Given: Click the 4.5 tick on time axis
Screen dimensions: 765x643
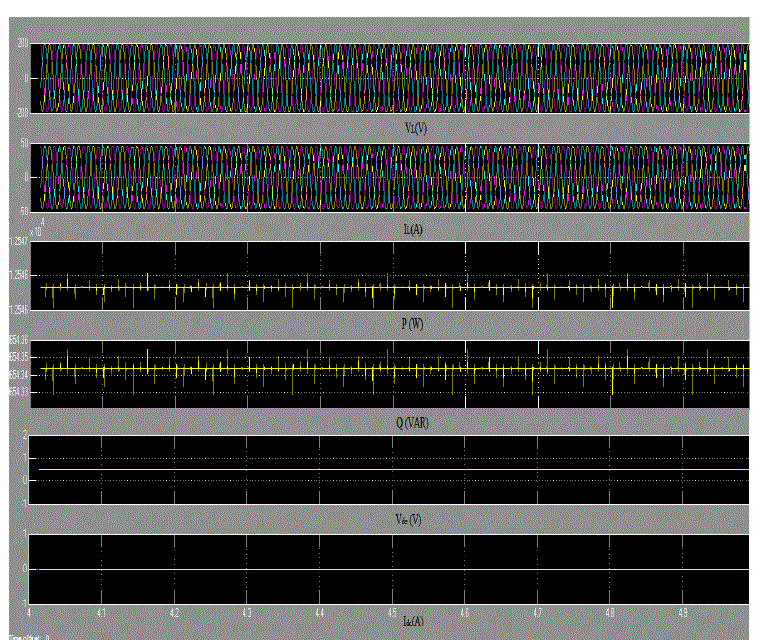Looking at the screenshot, I should 392,609.
